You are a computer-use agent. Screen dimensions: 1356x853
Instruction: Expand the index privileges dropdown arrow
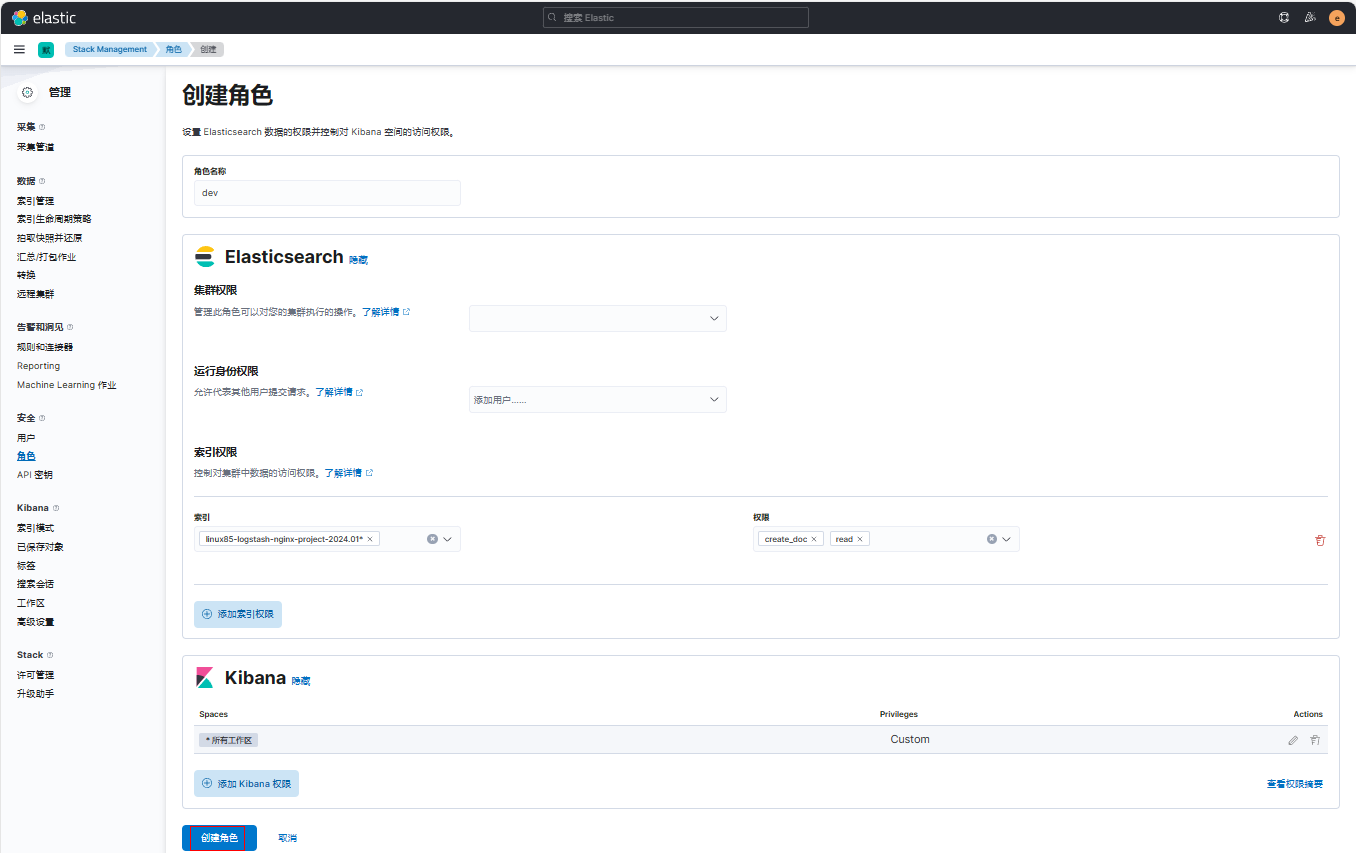1007,539
